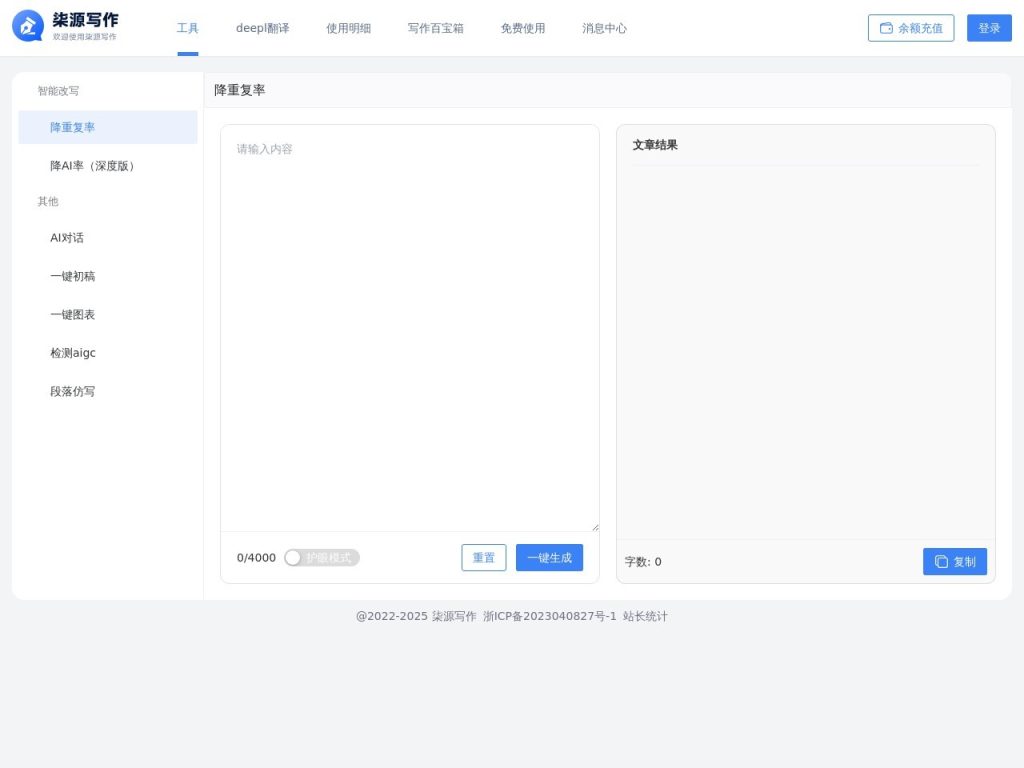
Task: Switch to 使用明细 tab
Action: coord(349,28)
